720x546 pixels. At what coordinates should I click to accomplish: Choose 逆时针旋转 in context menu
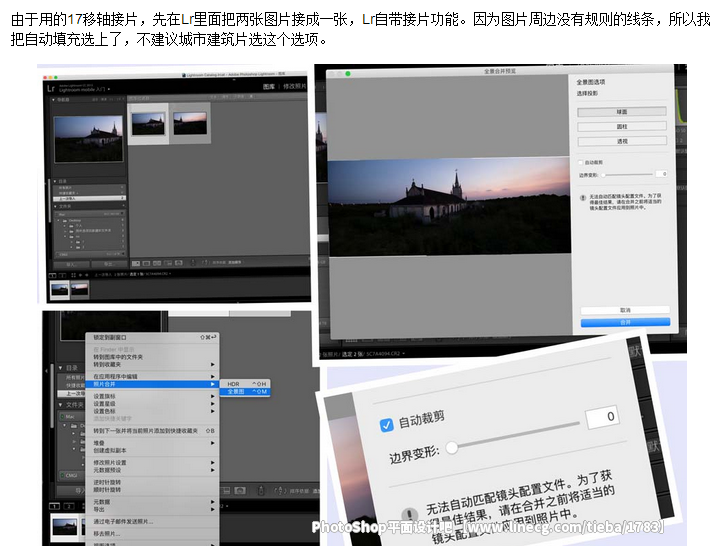point(152,482)
